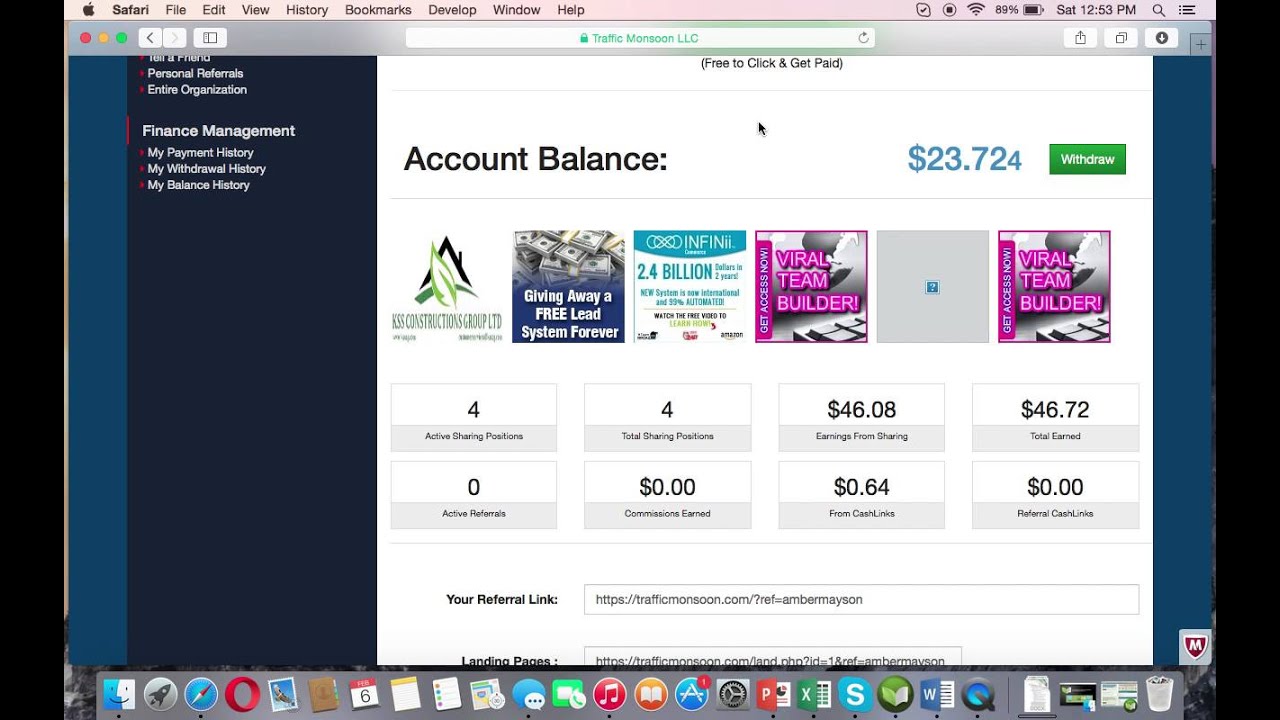Screen dimensions: 1280x720
Task: Open the Help menu
Action: pyautogui.click(x=571, y=10)
